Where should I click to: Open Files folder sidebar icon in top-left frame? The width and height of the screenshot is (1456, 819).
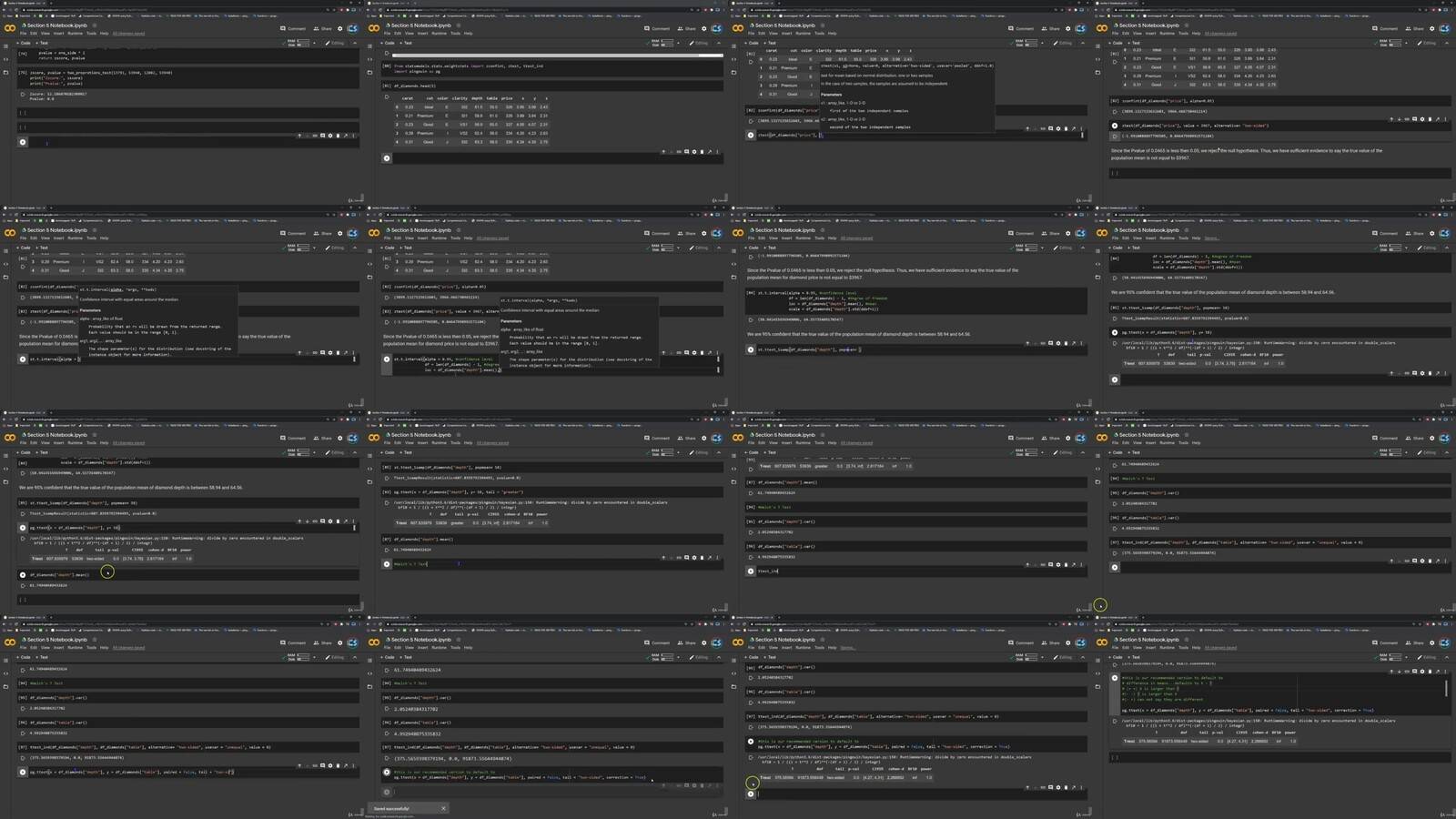(6, 73)
